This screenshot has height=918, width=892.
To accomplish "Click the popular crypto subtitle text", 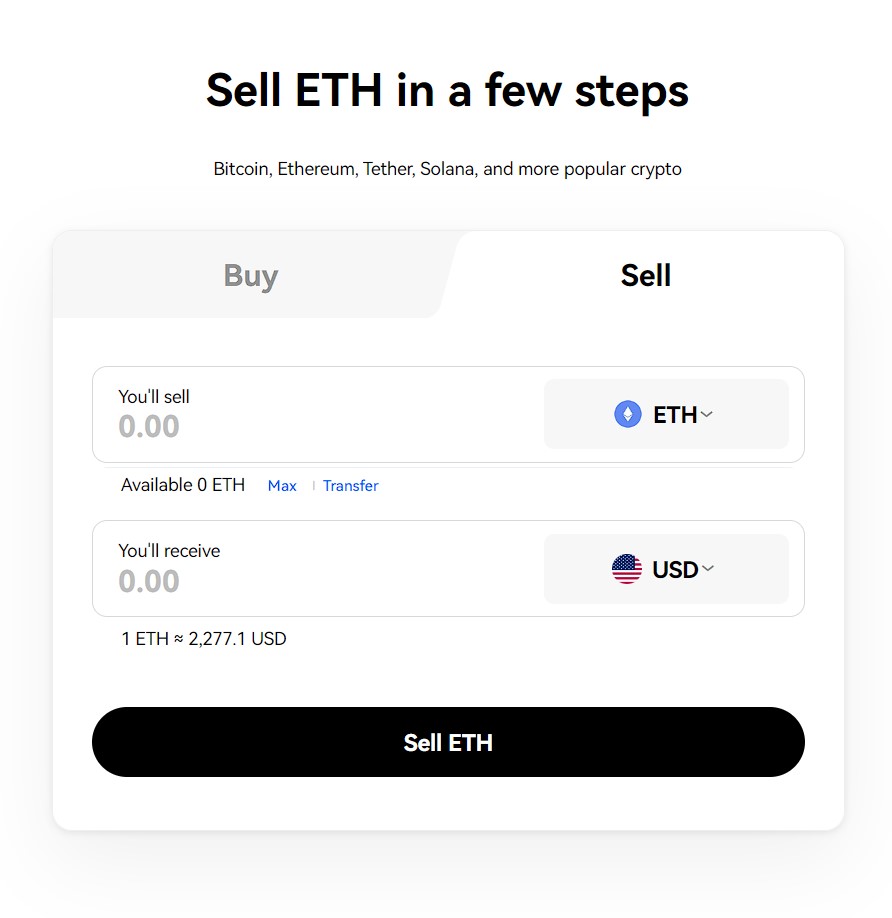I will click(447, 169).
